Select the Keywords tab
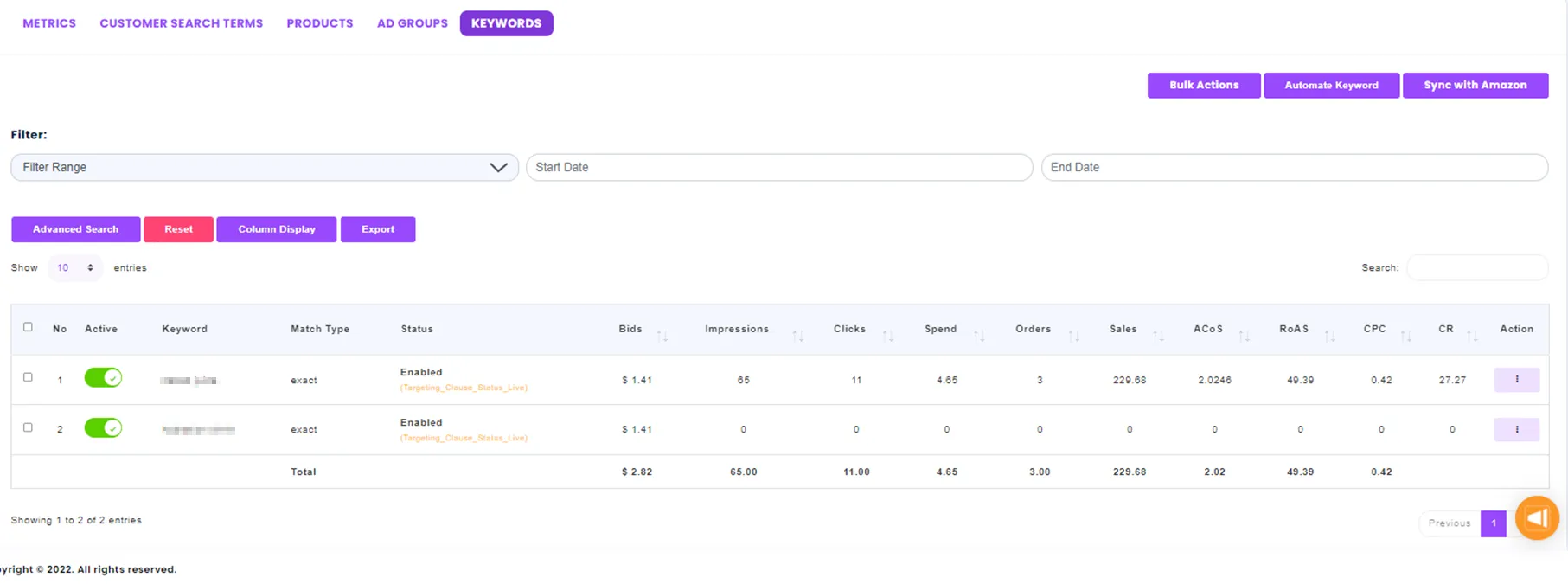 [507, 23]
